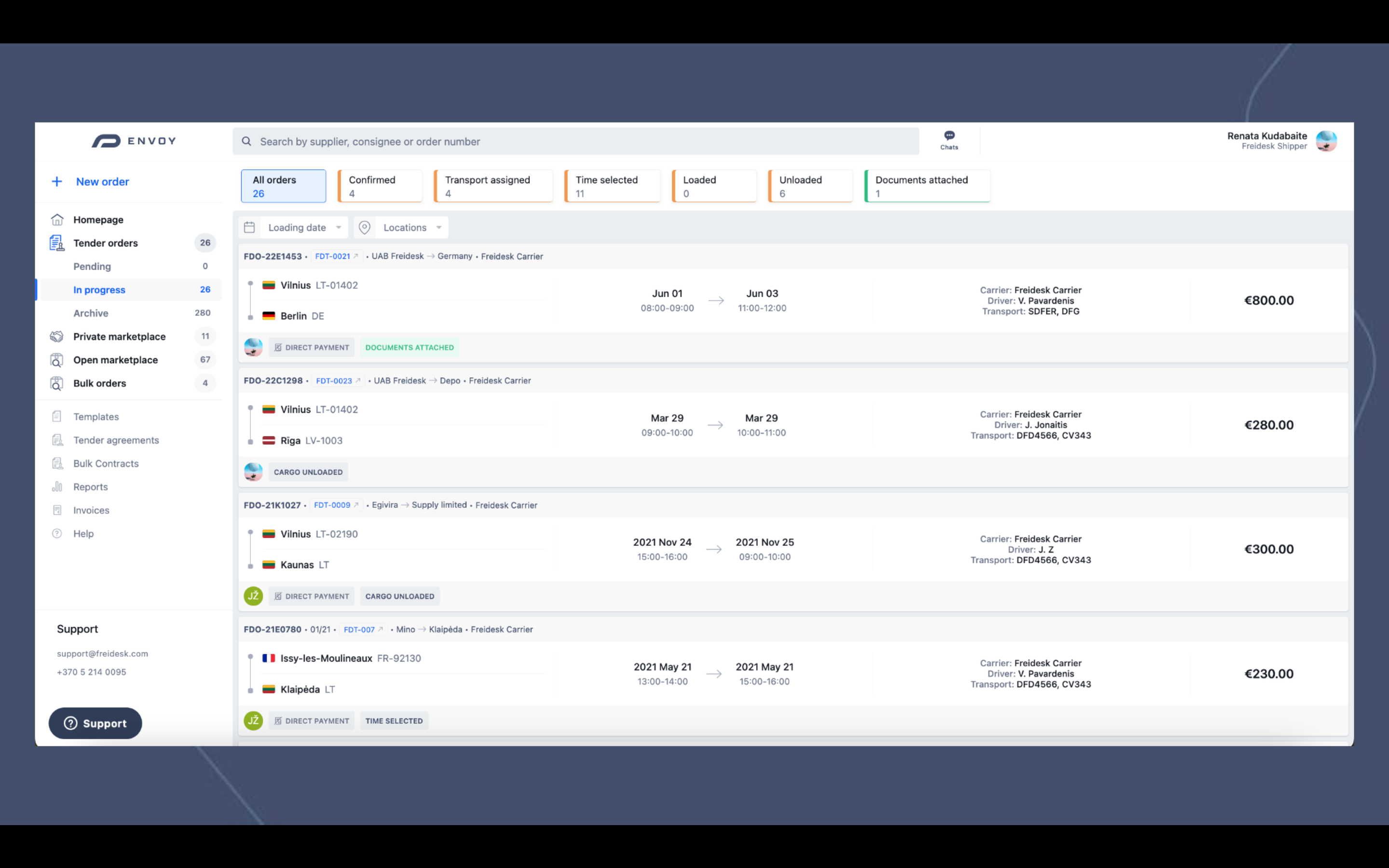The width and height of the screenshot is (1389, 868).
Task: Click the Open marketplace sidebar icon
Action: (56, 359)
